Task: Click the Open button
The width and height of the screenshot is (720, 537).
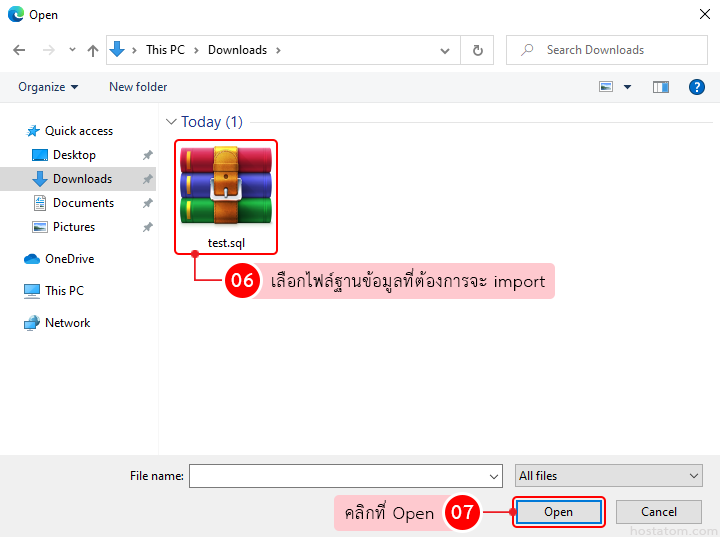Action: click(558, 512)
